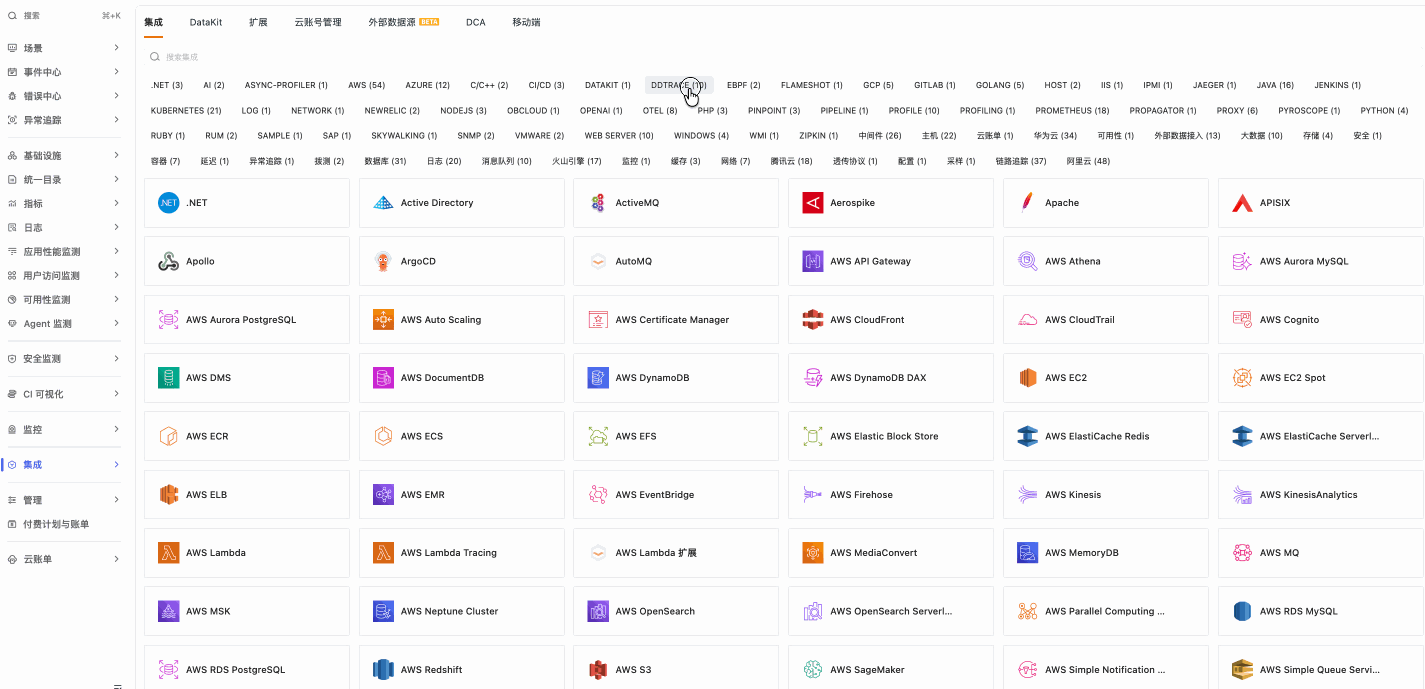Click the Apollo icon
This screenshot has width=1425, height=689.
(168, 261)
